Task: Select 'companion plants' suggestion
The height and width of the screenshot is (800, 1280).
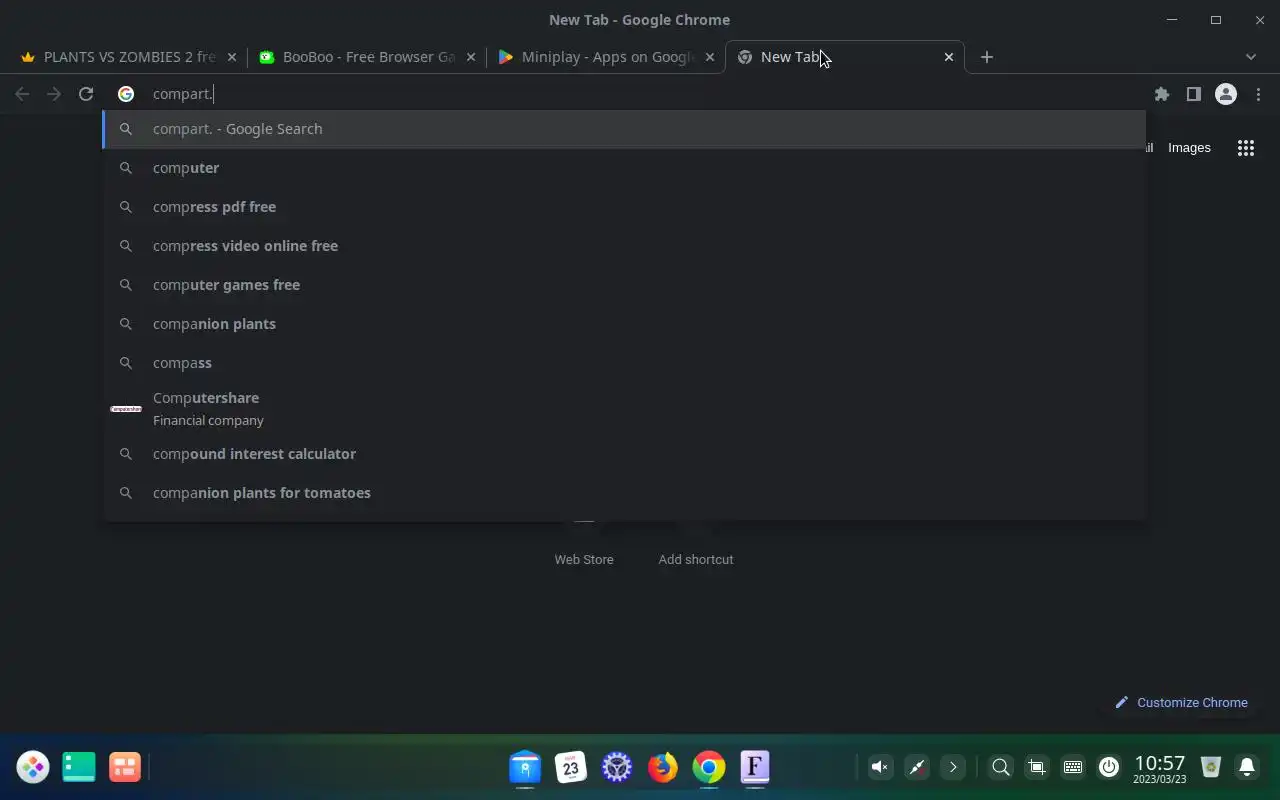Action: coord(624,324)
